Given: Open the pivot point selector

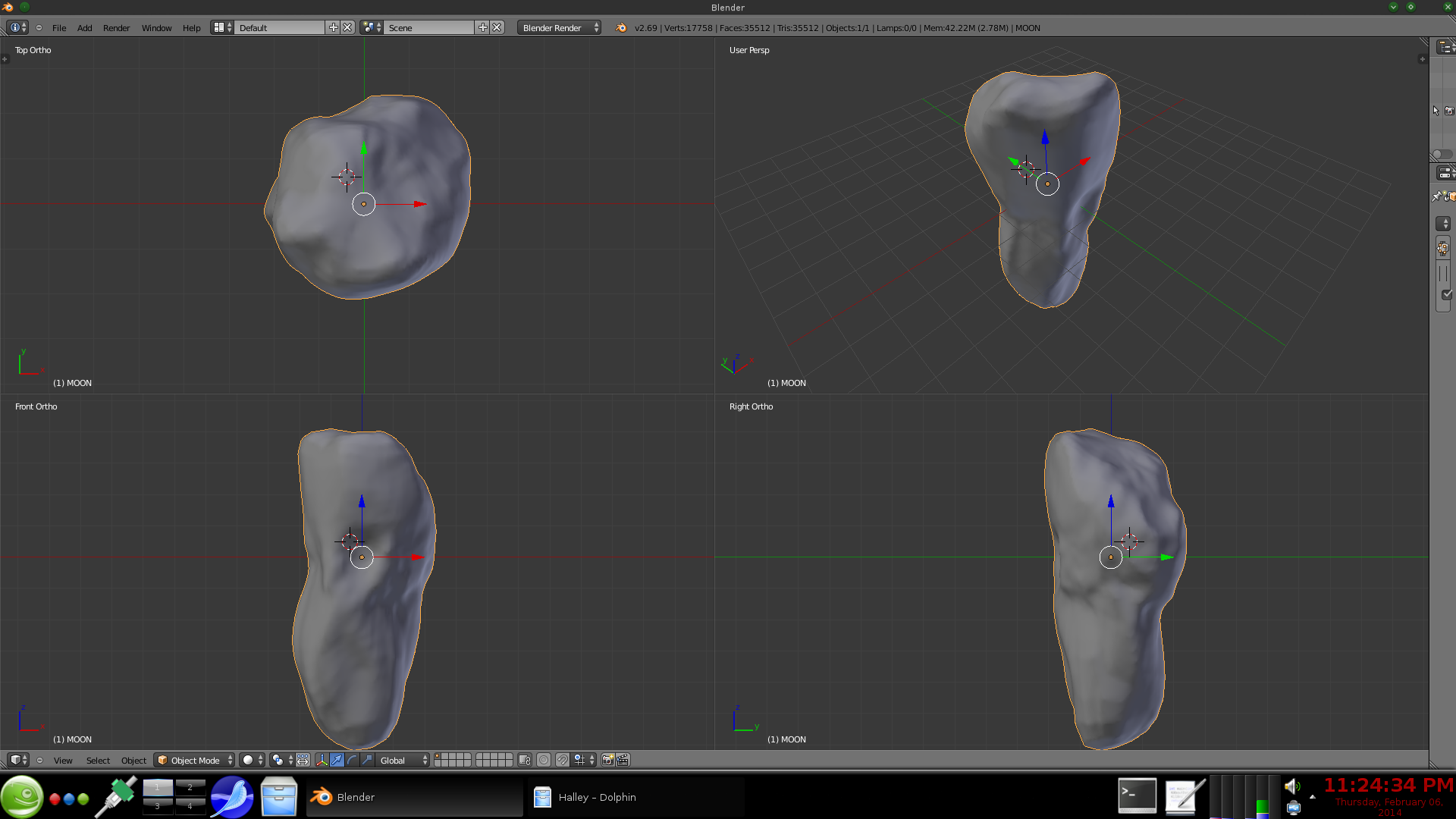Looking at the screenshot, I should point(282,760).
